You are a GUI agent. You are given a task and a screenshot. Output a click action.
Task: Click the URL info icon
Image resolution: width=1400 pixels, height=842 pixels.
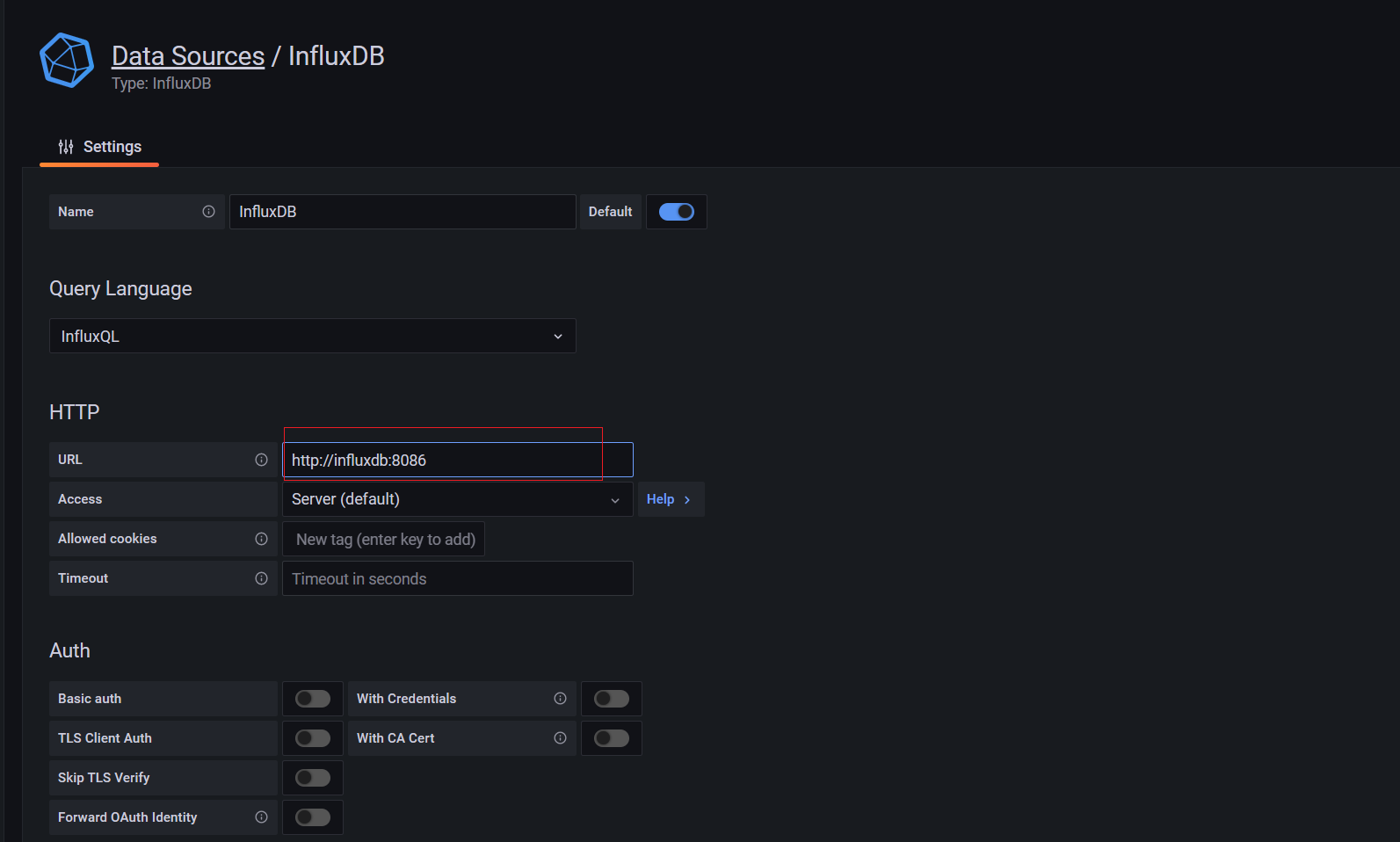[261, 460]
